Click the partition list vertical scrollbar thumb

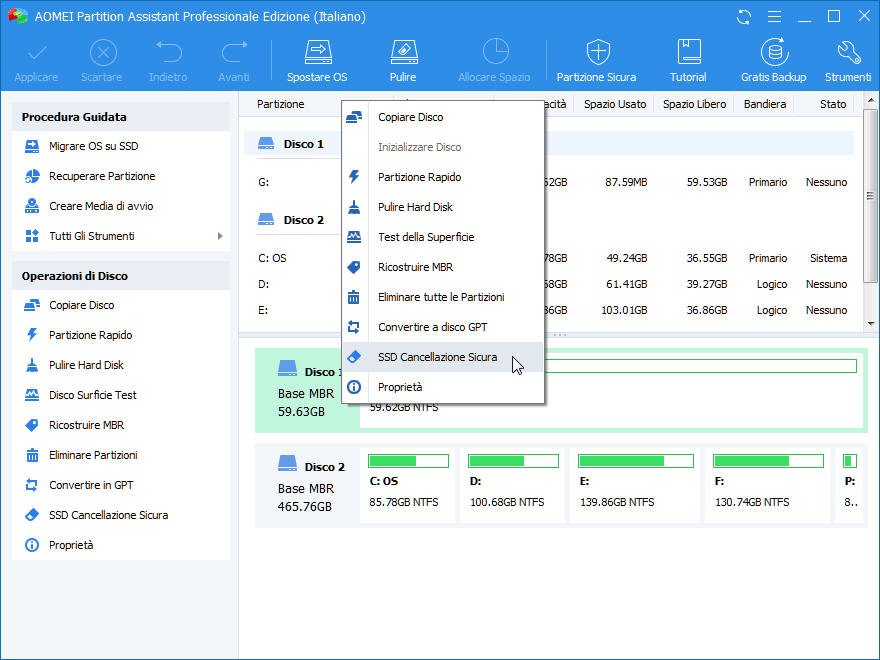point(870,196)
